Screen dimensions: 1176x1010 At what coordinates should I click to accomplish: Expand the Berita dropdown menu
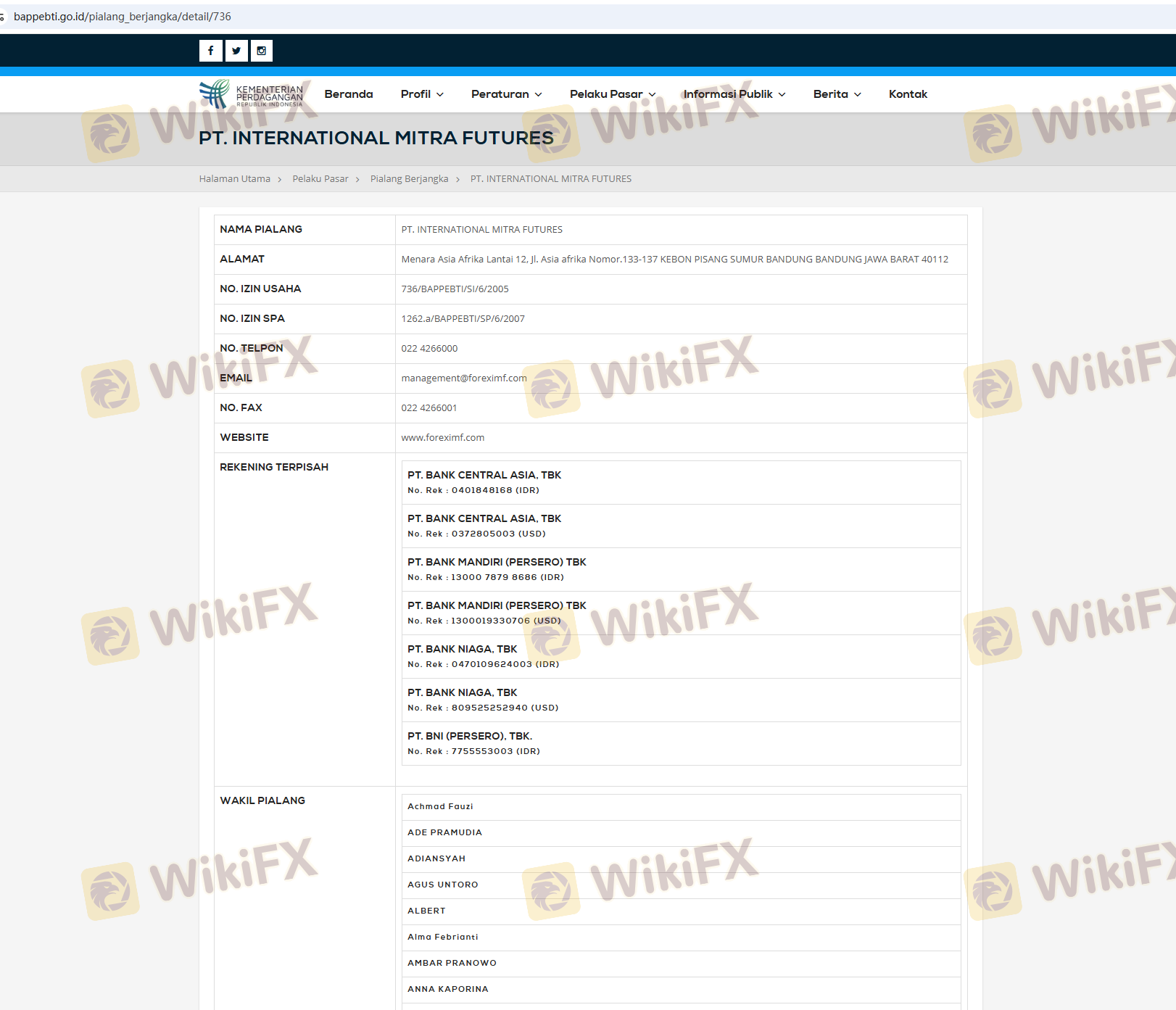[x=837, y=94]
